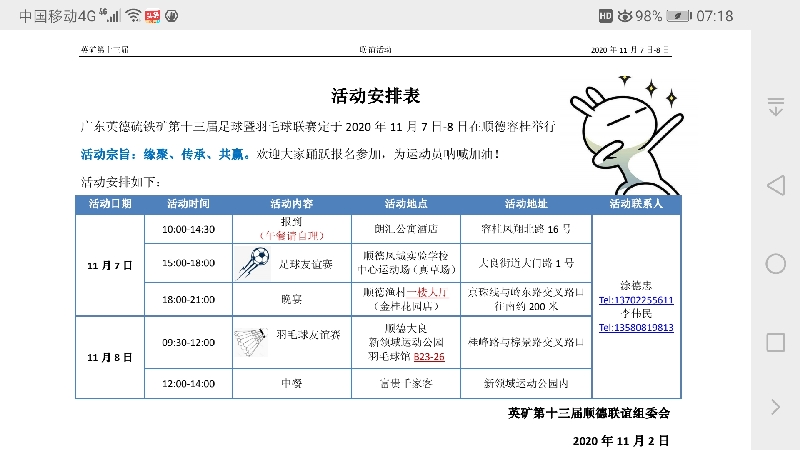This screenshot has height=450, width=800.
Task: Tap the eye comfort icon in status bar
Action: 625,16
